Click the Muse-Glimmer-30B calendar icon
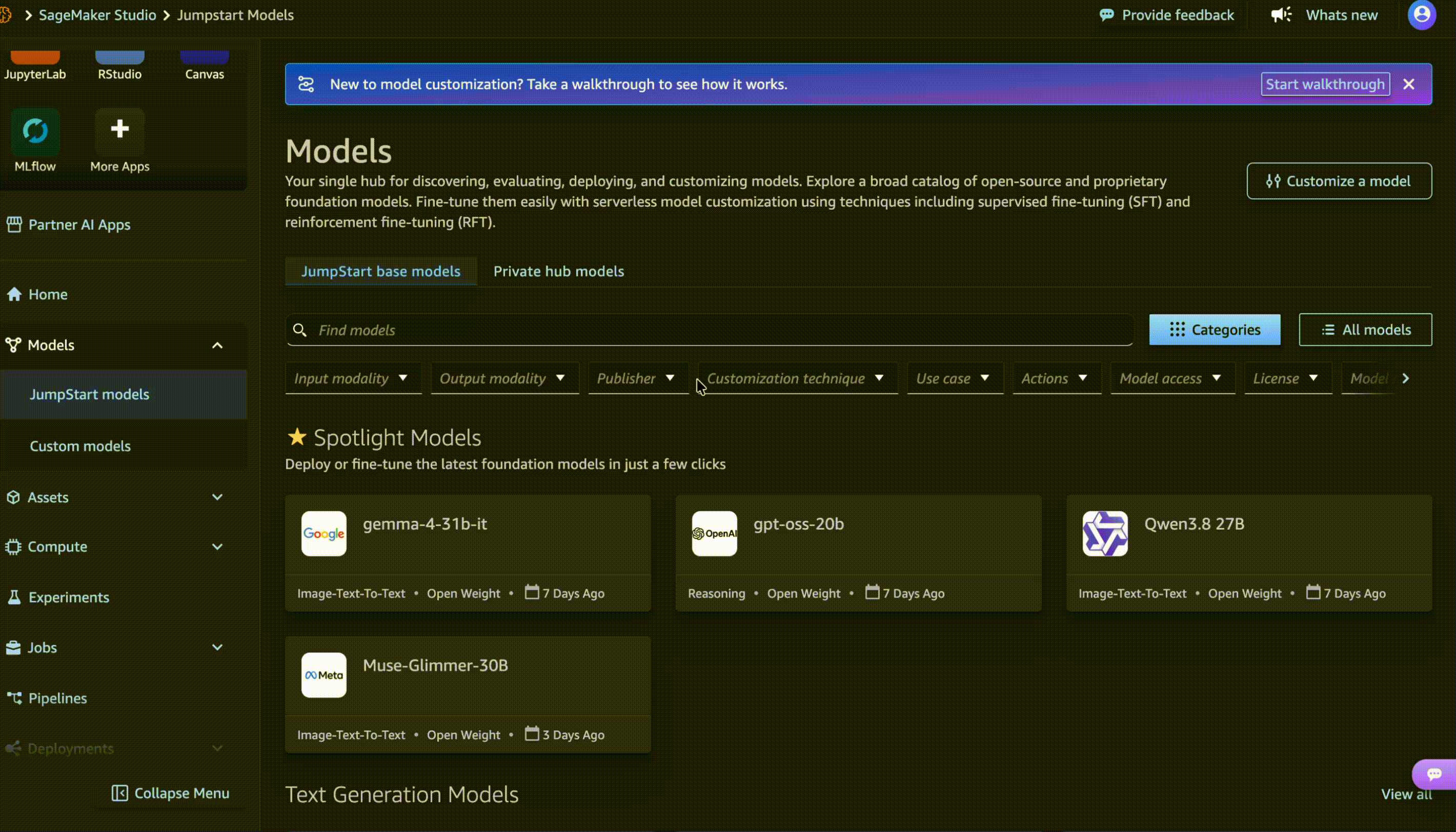This screenshot has height=832, width=1456. [532, 733]
